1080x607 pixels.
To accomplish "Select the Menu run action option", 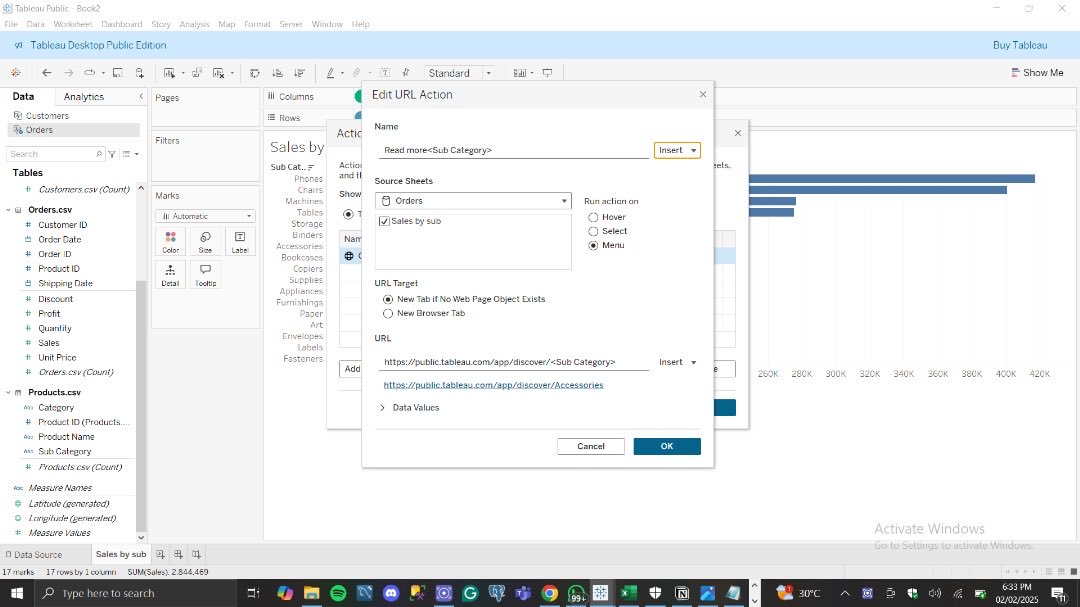I will [x=593, y=245].
